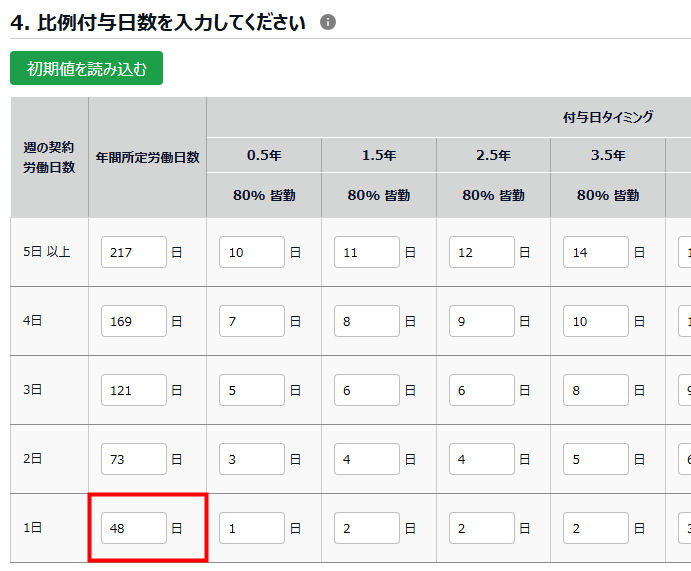691x571 pixels.
Task: Select 3.5年 grant days field in 3日 row
Action: pos(596,390)
